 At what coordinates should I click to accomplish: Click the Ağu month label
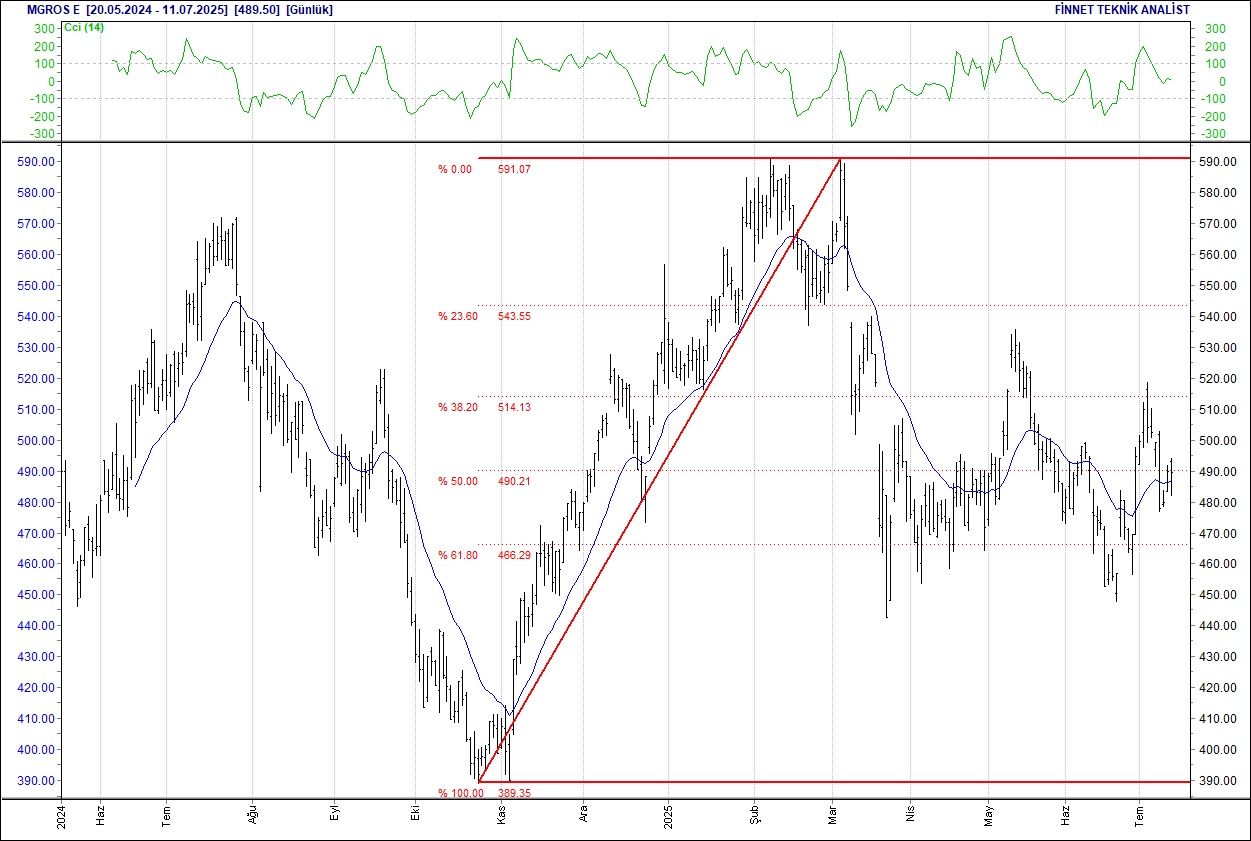(x=252, y=814)
